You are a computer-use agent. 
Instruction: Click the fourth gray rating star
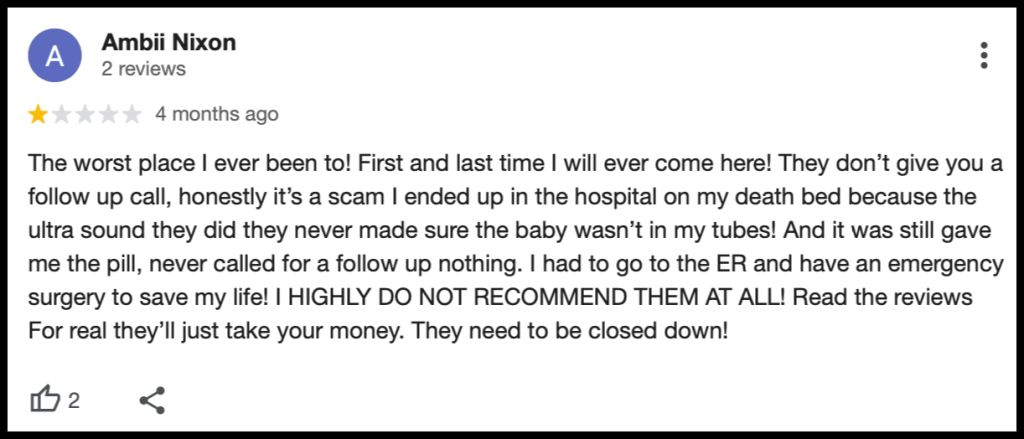(x=108, y=114)
